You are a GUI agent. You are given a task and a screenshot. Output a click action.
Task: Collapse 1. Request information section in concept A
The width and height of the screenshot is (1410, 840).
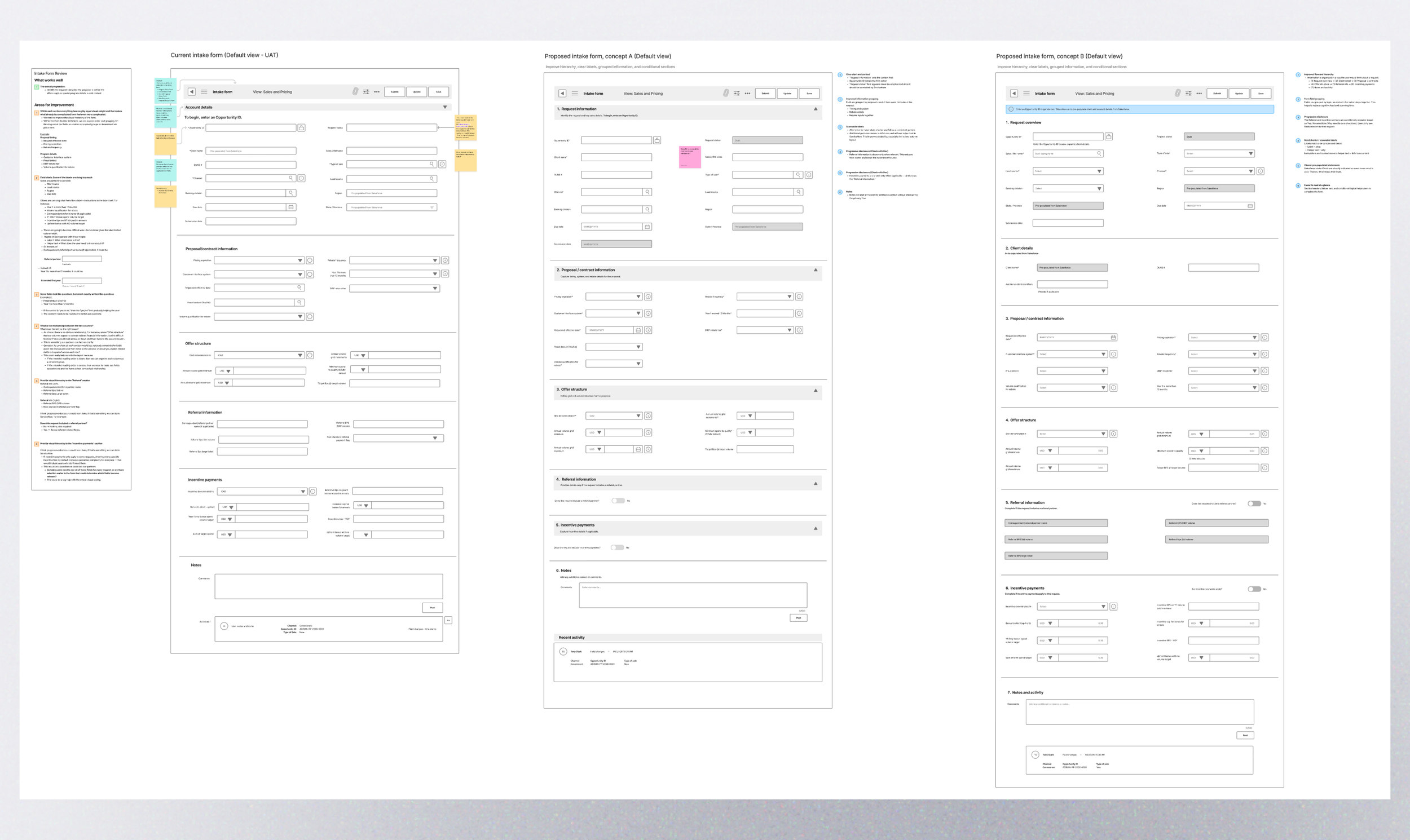click(816, 109)
